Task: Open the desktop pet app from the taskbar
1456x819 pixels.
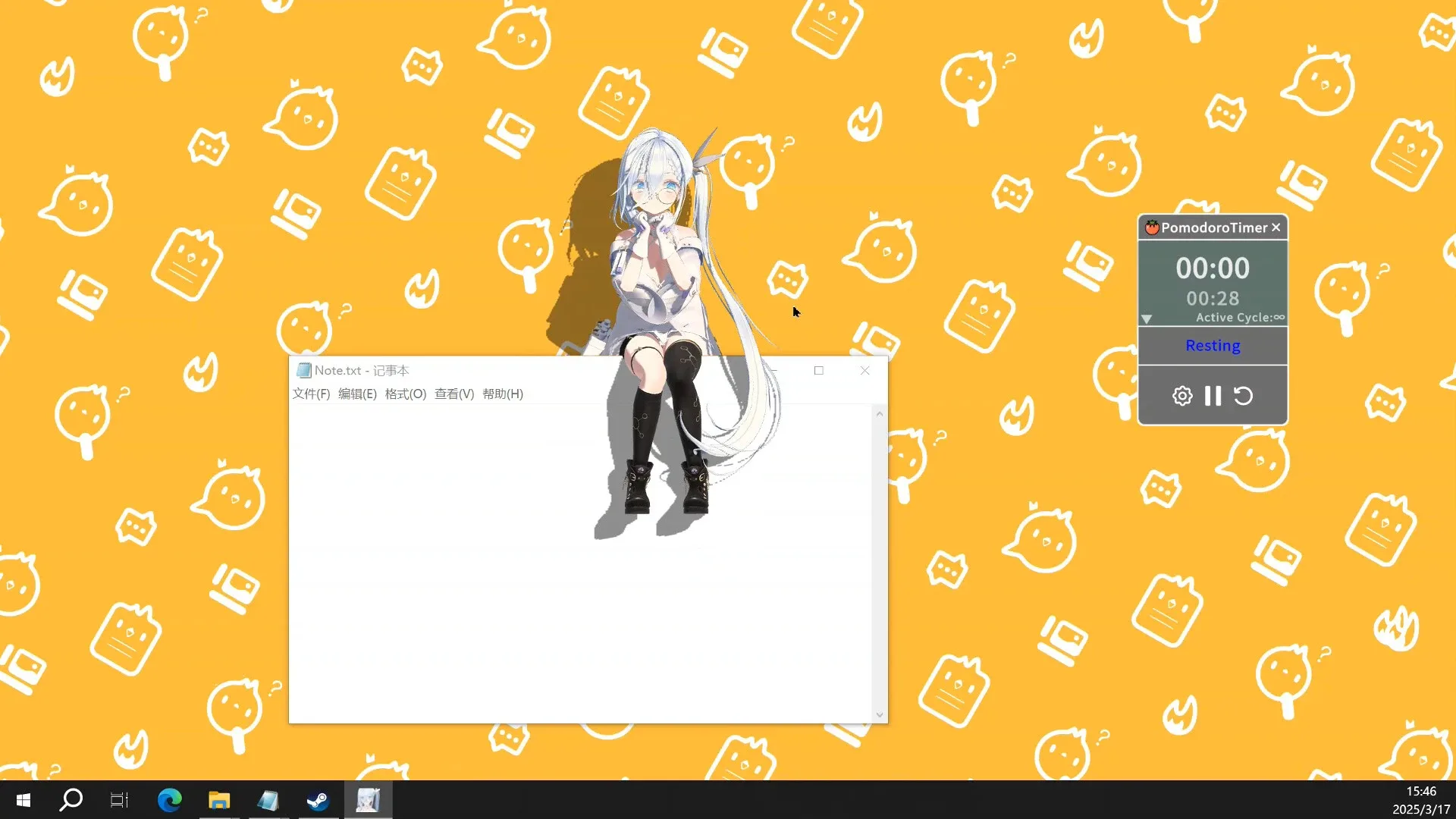Action: [x=369, y=800]
